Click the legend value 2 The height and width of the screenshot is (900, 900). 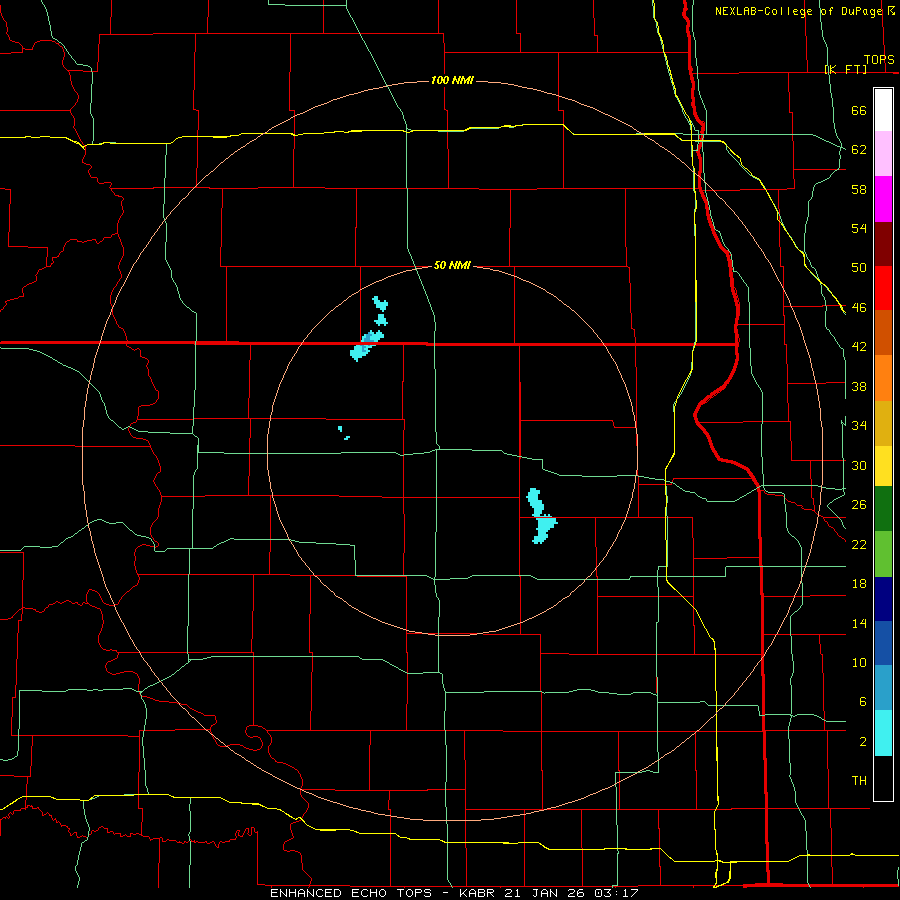tap(862, 742)
